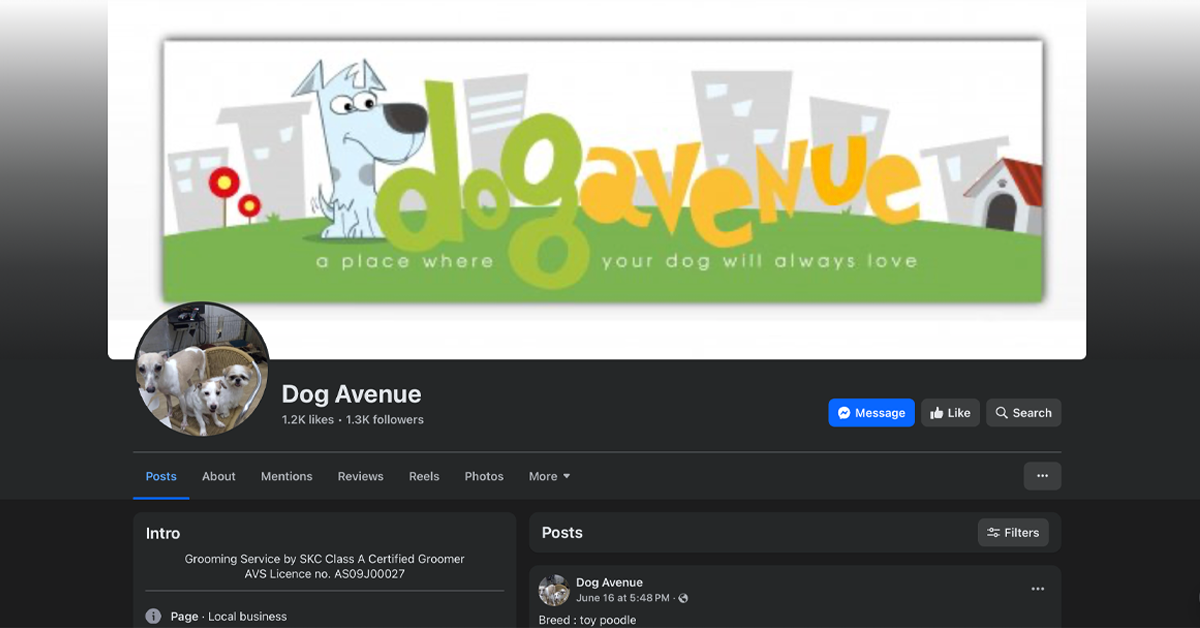Select the 'Page · Local business' line

click(229, 616)
